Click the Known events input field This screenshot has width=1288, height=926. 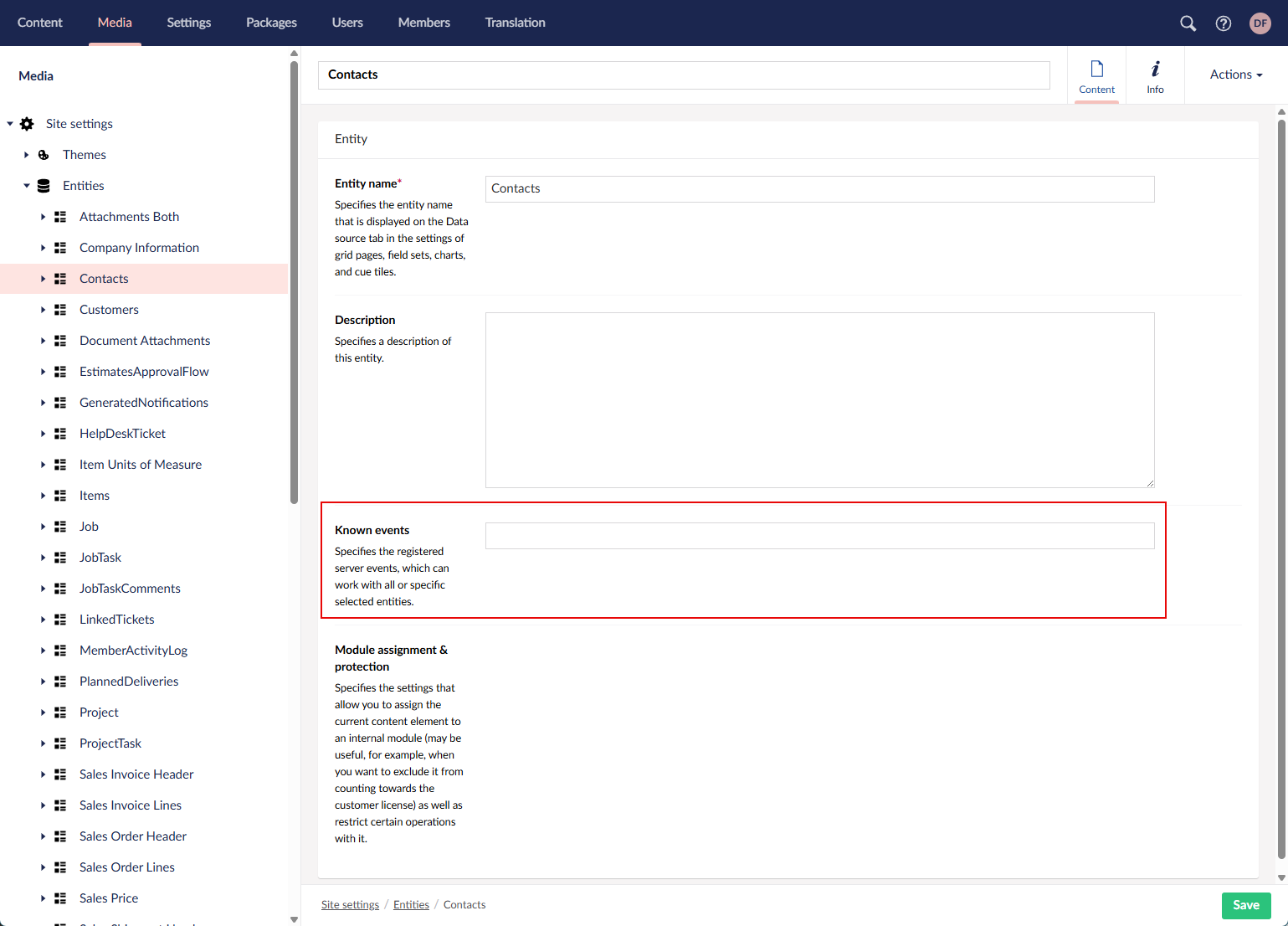[x=820, y=536]
